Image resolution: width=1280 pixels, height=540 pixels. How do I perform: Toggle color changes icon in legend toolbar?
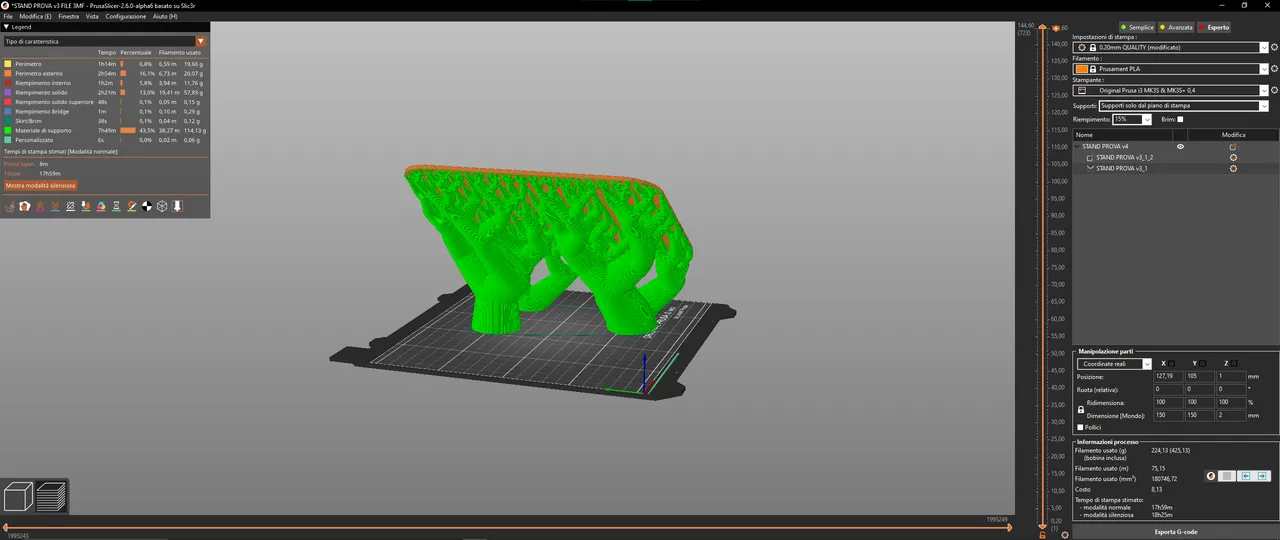pyautogui.click(x=101, y=206)
